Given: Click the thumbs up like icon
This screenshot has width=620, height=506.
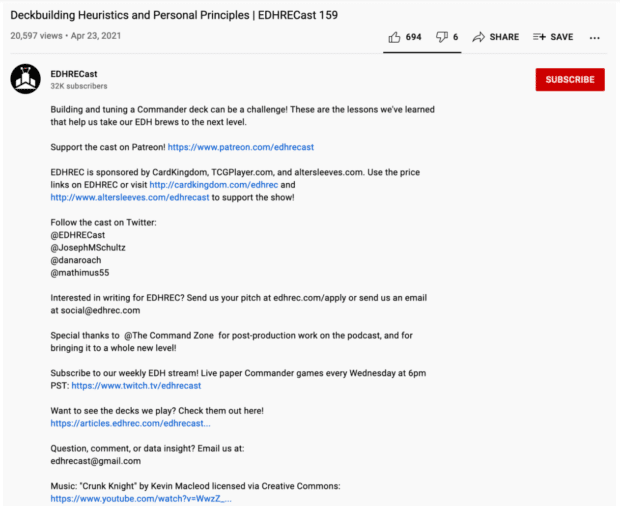Looking at the screenshot, I should [x=394, y=37].
